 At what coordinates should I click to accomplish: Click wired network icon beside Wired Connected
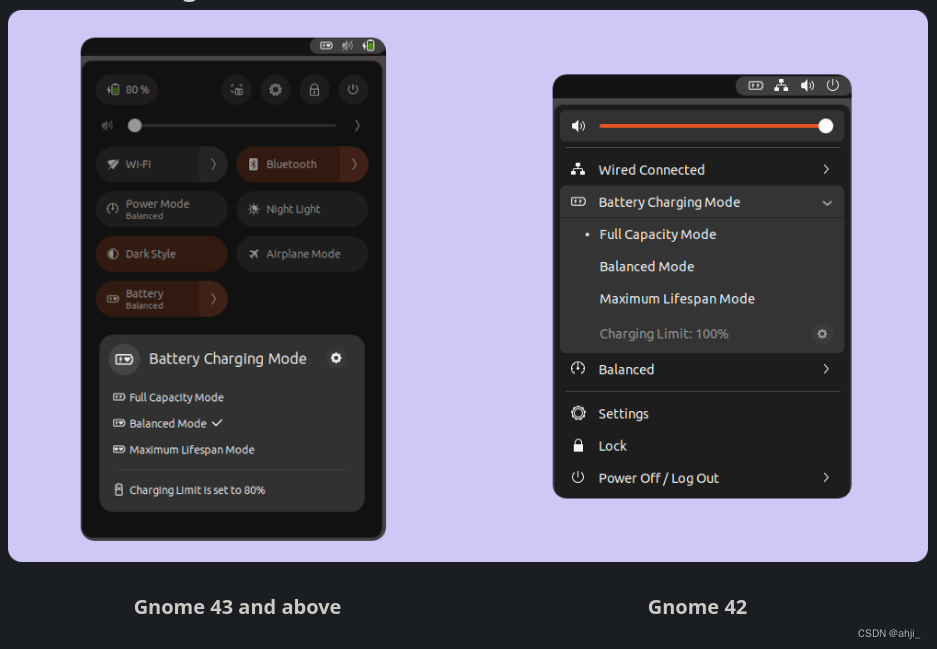click(578, 169)
